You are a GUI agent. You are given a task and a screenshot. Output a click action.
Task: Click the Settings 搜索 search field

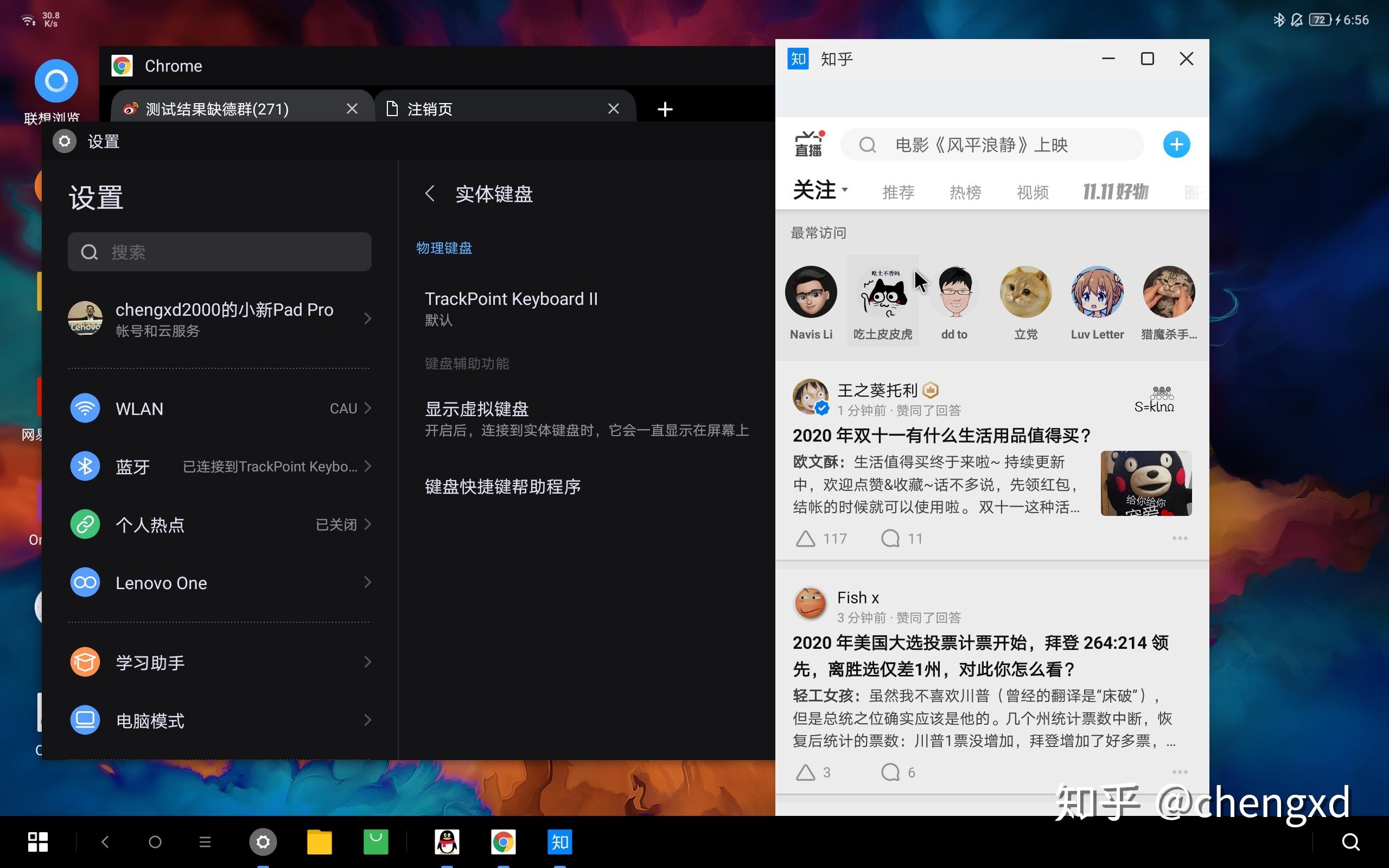tap(219, 252)
